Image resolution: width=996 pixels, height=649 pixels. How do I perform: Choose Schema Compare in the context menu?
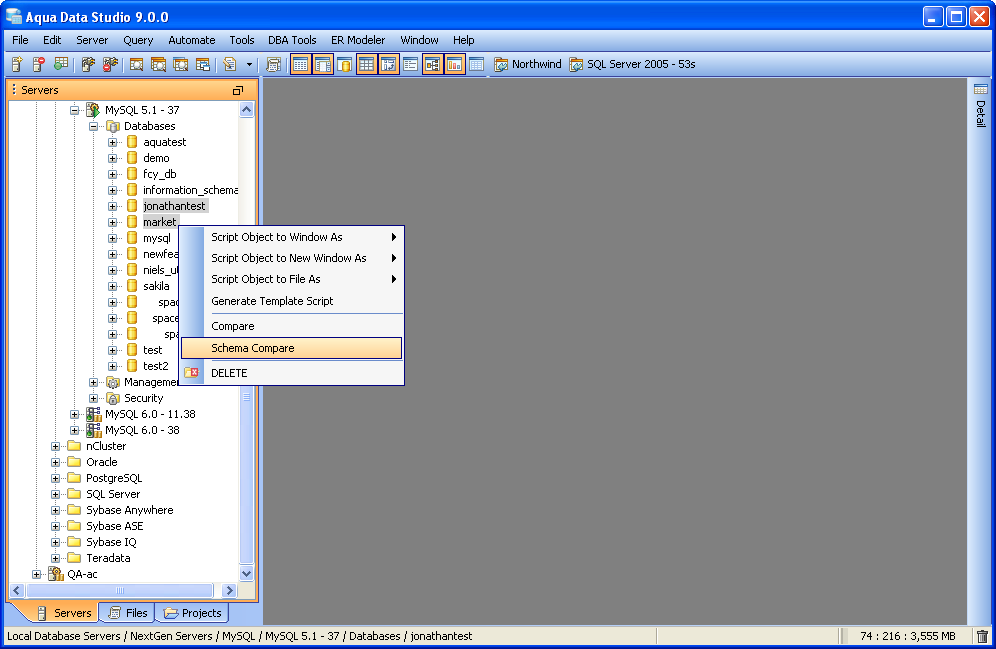292,348
